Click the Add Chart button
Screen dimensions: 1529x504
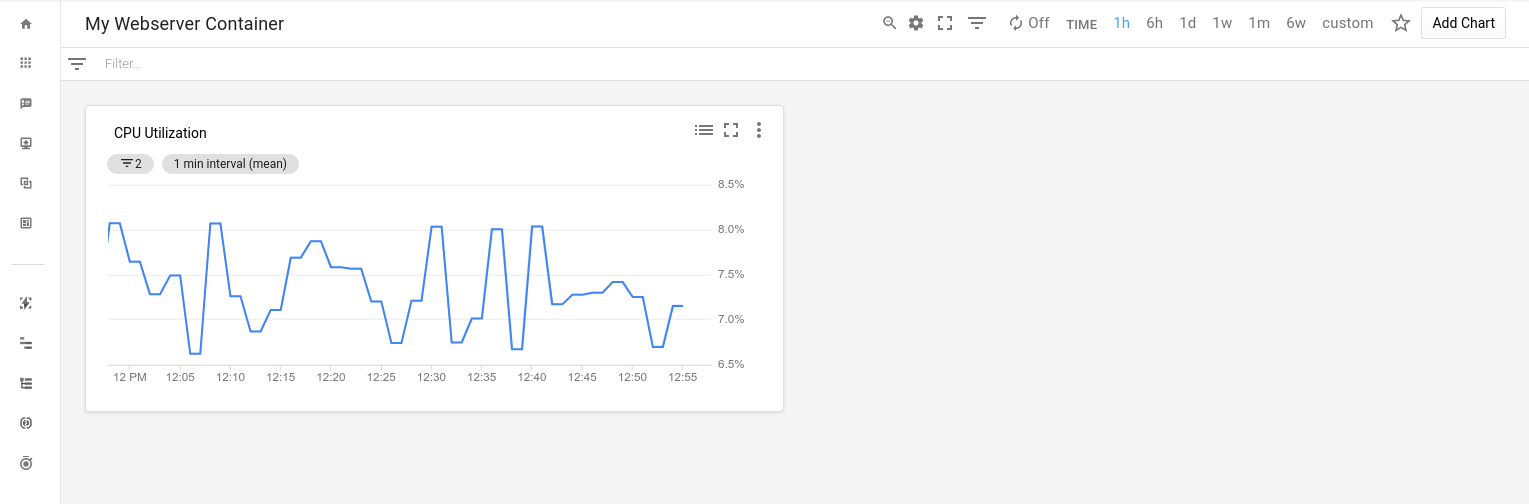1463,23
